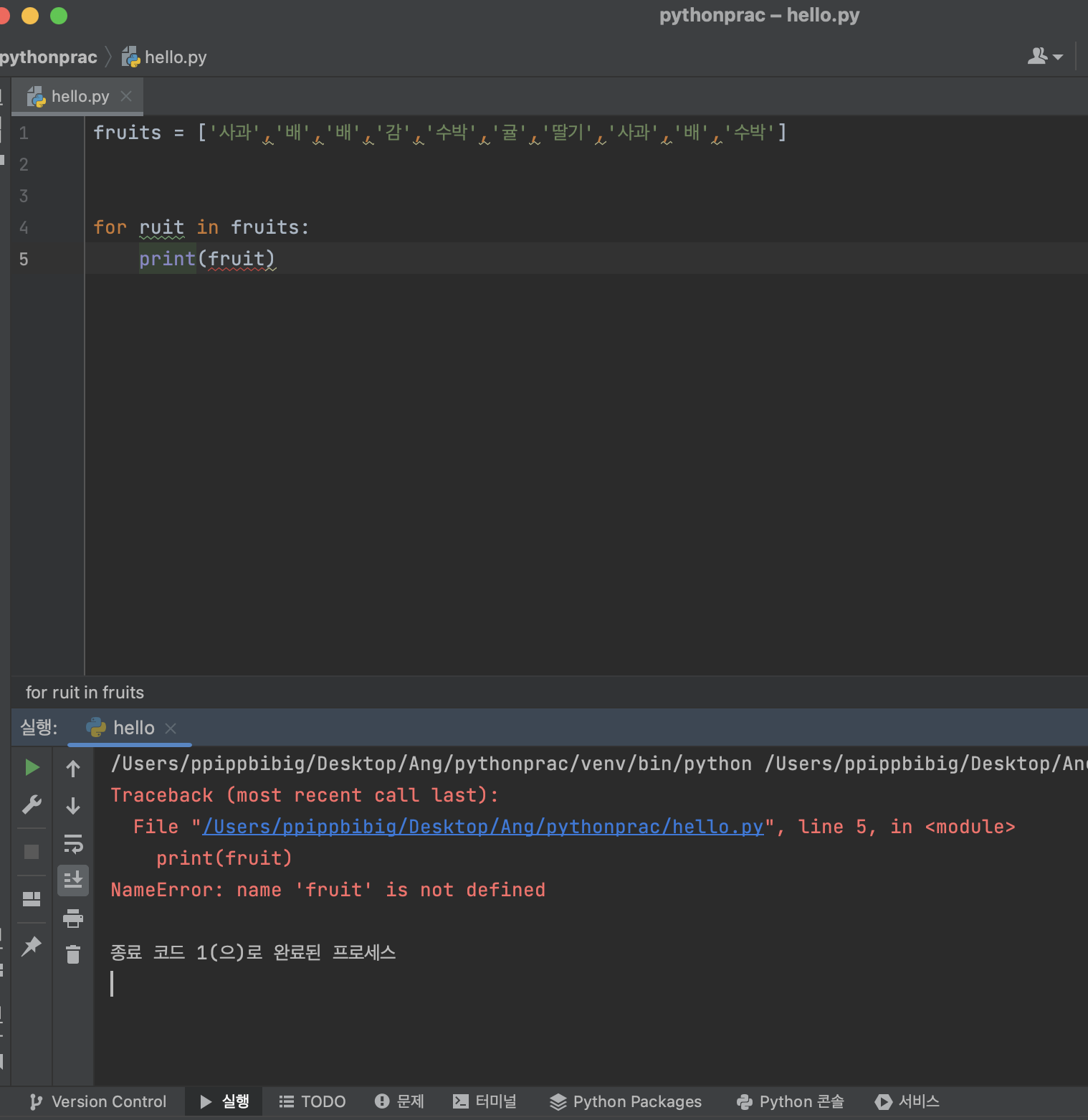
Task: Open the 실행 tool window tab
Action: coord(224,1101)
